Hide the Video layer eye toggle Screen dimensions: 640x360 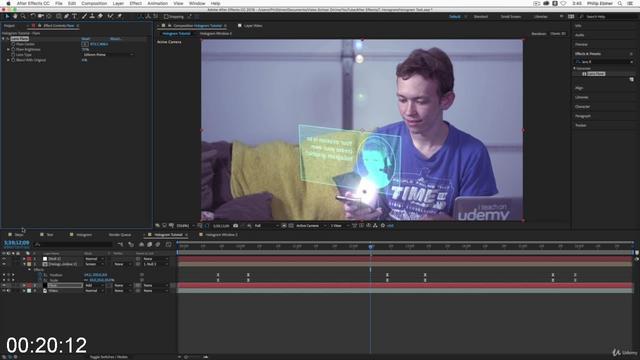4,291
